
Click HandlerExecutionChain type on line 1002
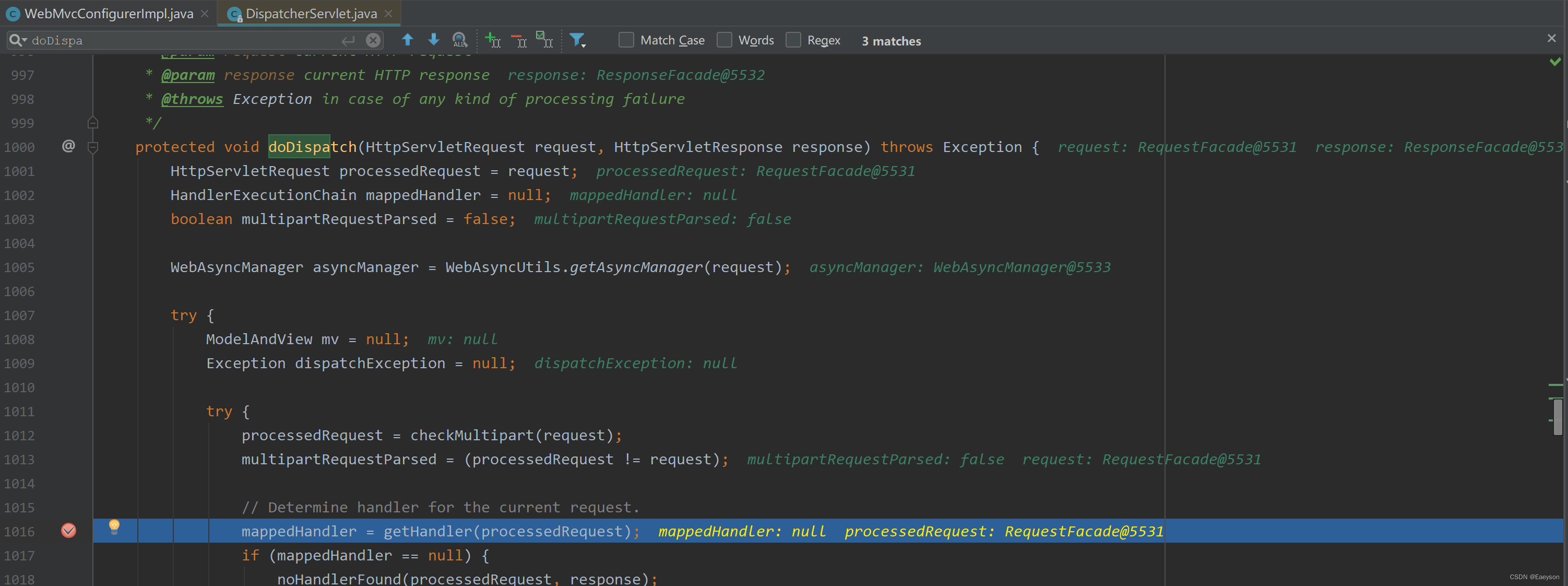264,195
